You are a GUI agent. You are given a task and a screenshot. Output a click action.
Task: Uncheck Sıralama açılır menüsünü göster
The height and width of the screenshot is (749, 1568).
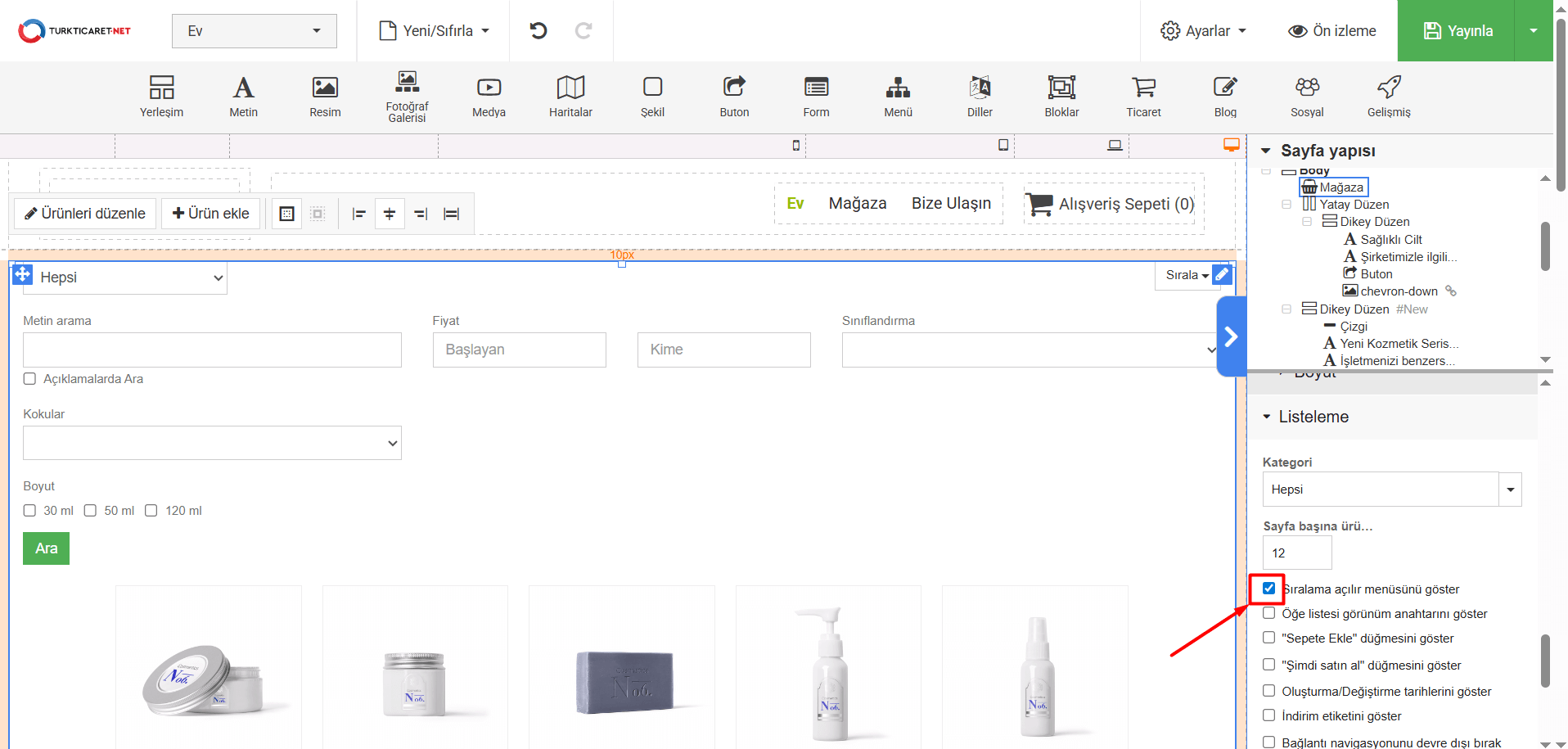[x=1268, y=589]
